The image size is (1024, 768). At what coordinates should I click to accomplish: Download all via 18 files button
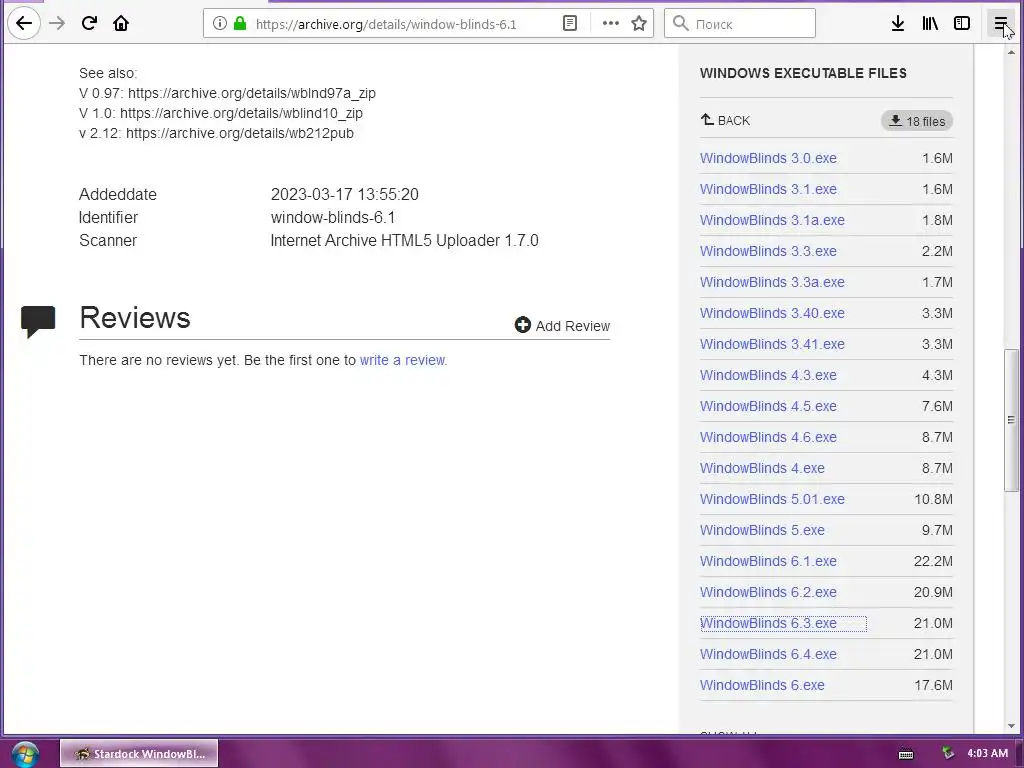tap(917, 121)
